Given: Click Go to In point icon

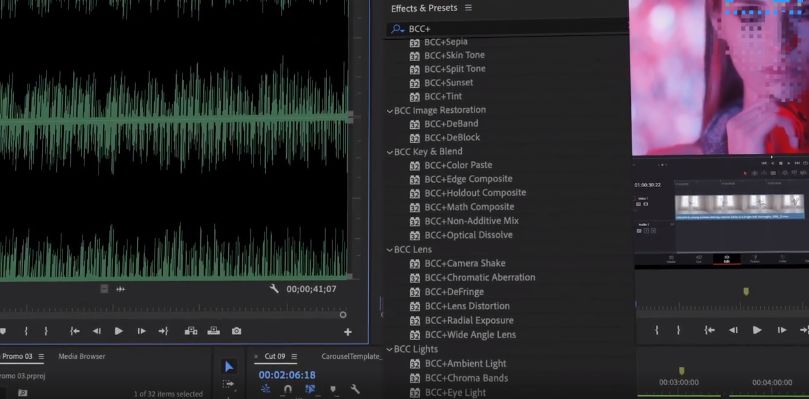Looking at the screenshot, I should point(75,331).
